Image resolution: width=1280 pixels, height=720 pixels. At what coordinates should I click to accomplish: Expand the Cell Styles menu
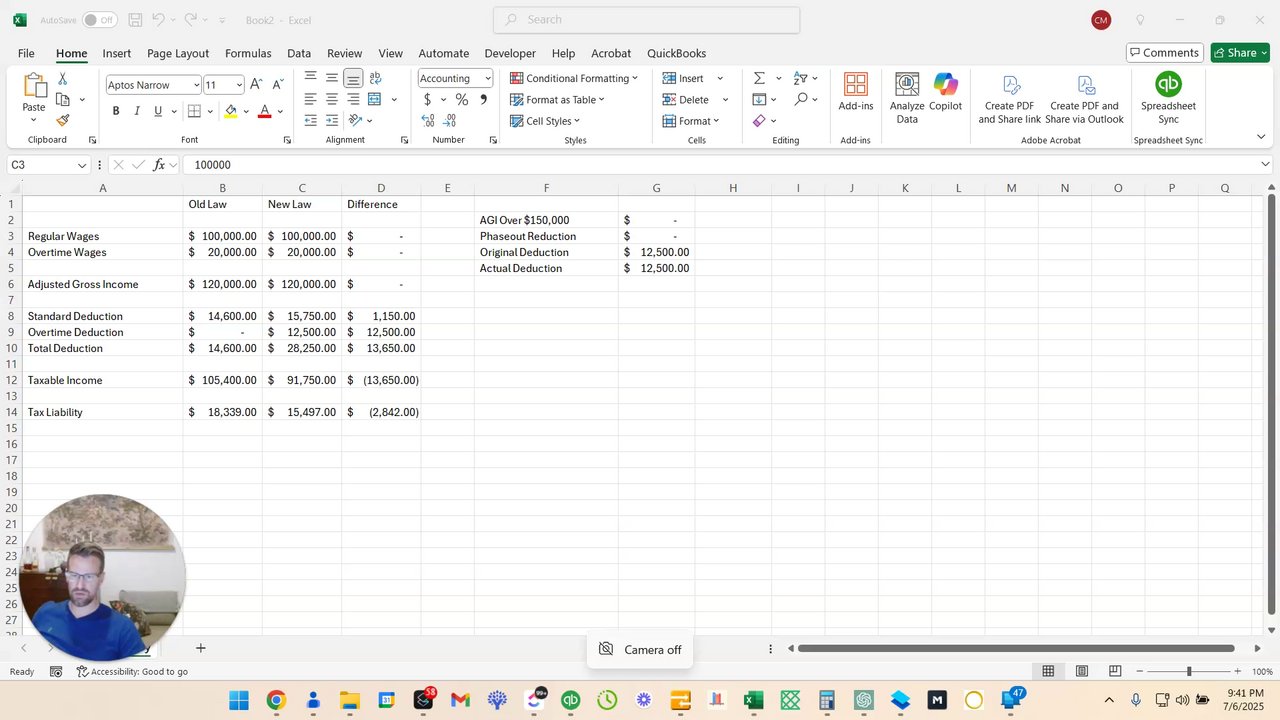(545, 121)
